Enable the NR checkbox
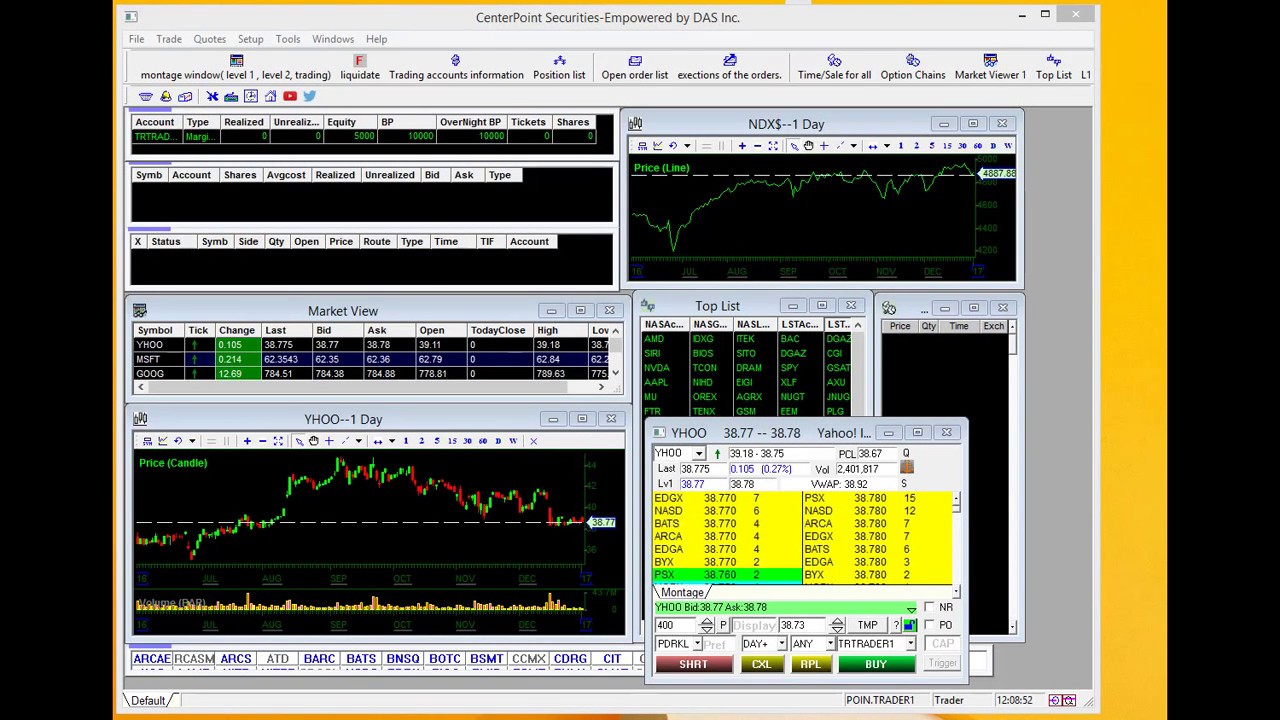The width and height of the screenshot is (1280, 720). [929, 607]
